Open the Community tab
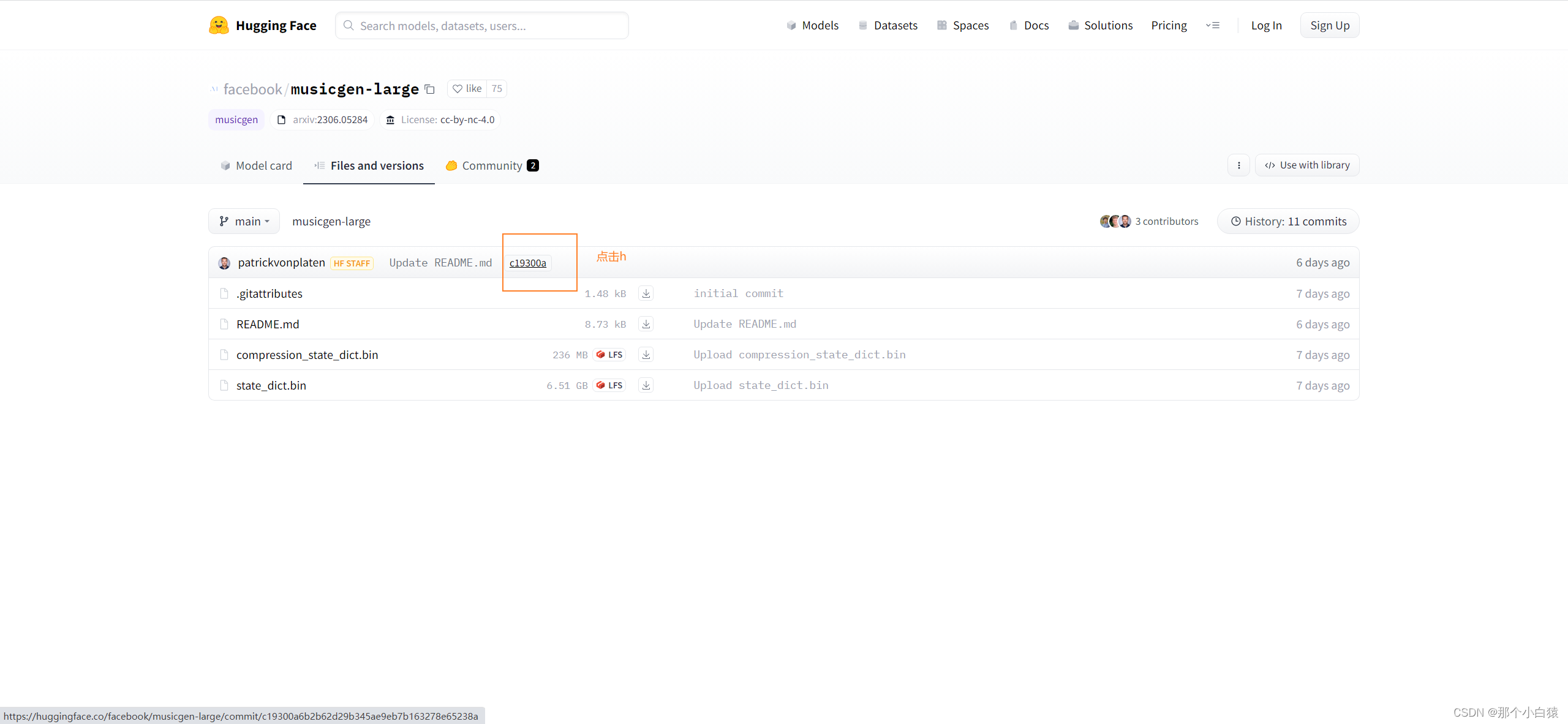Viewport: 1568px width, 724px height. click(492, 165)
